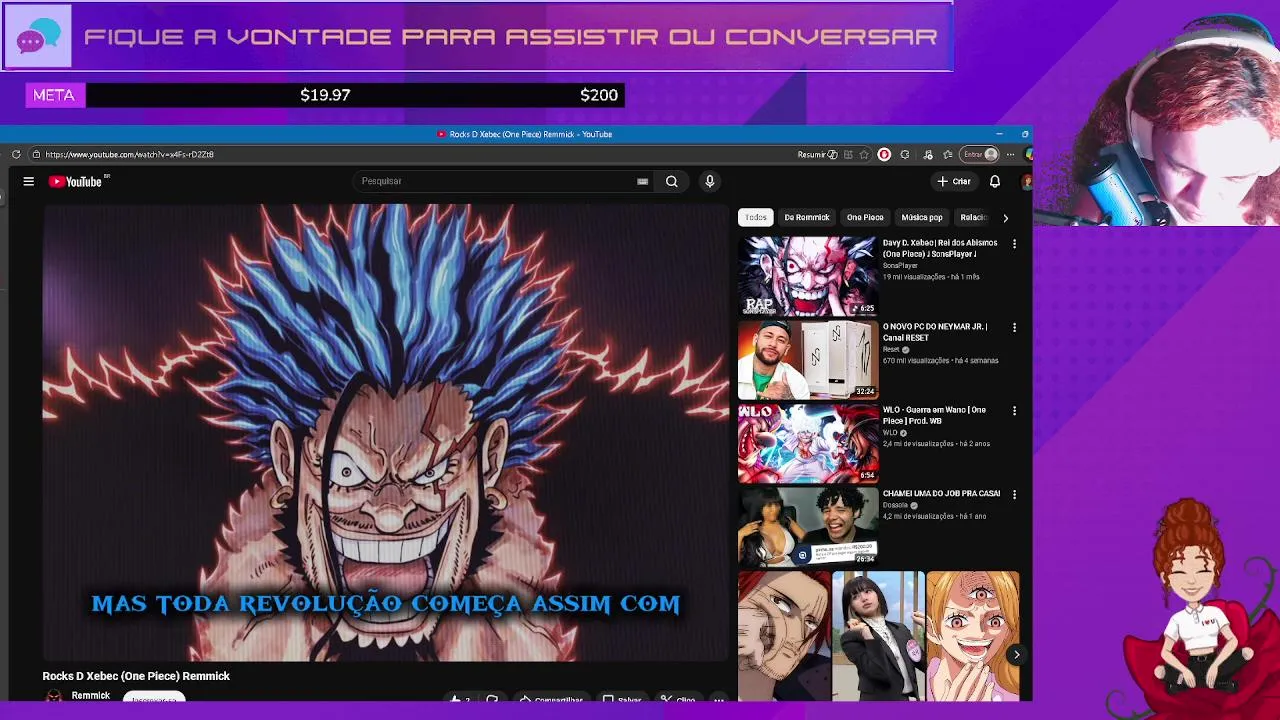The image size is (1280, 720).
Task: Select the De Remmick filter chip
Action: click(807, 217)
